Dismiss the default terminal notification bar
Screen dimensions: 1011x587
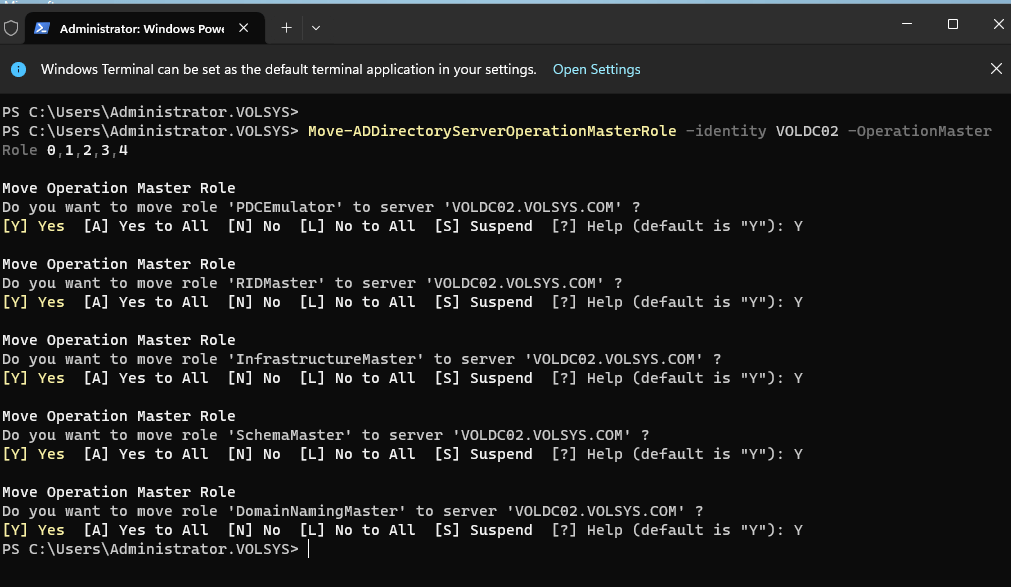pyautogui.click(x=995, y=69)
